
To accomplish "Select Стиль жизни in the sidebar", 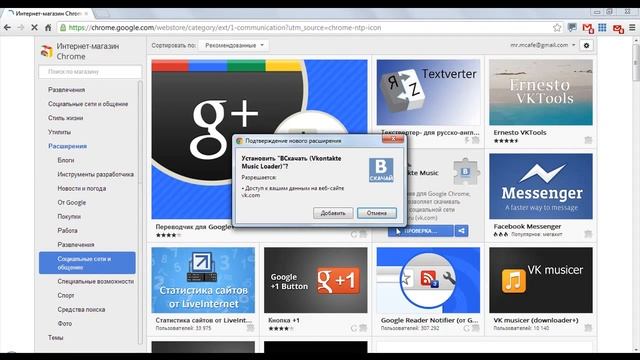I will point(66,118).
